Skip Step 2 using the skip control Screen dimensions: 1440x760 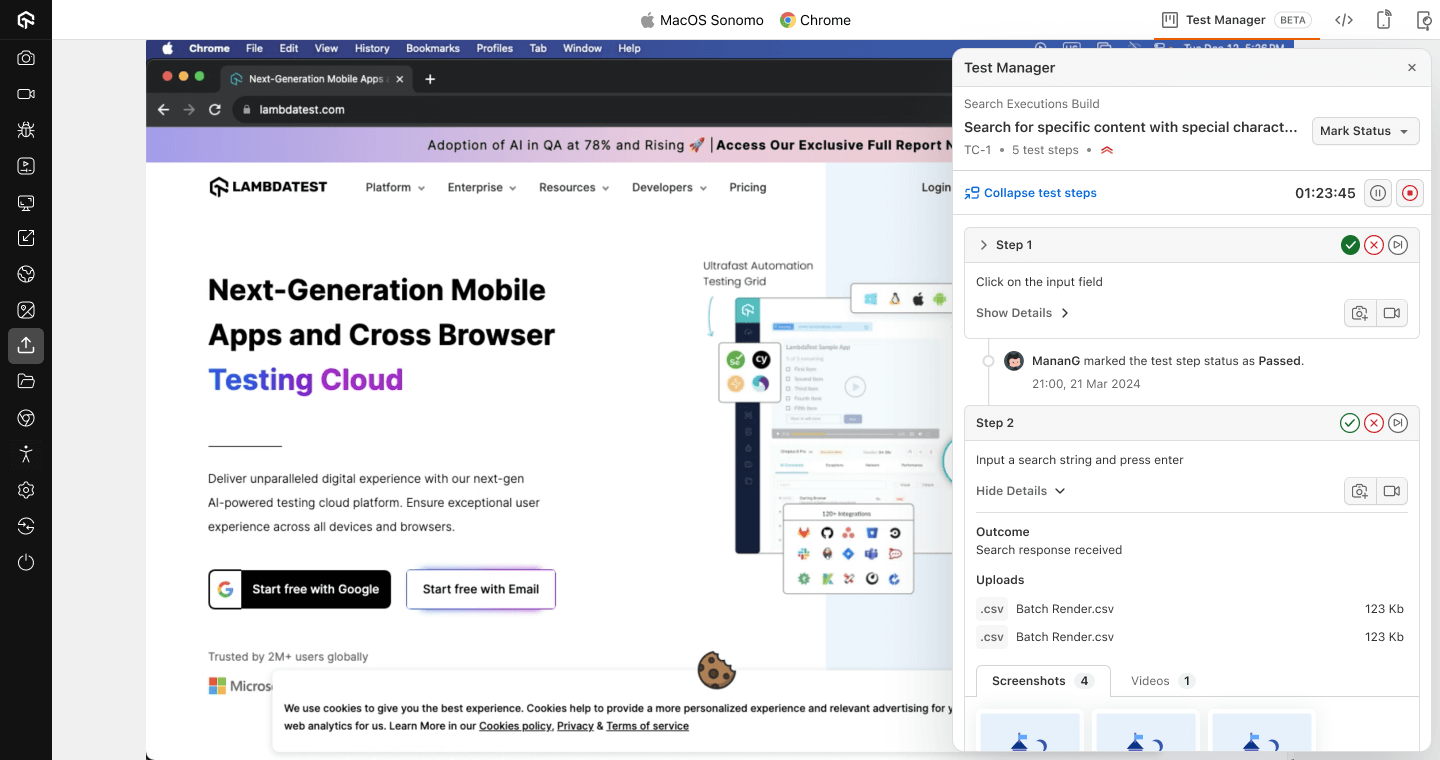(1398, 422)
